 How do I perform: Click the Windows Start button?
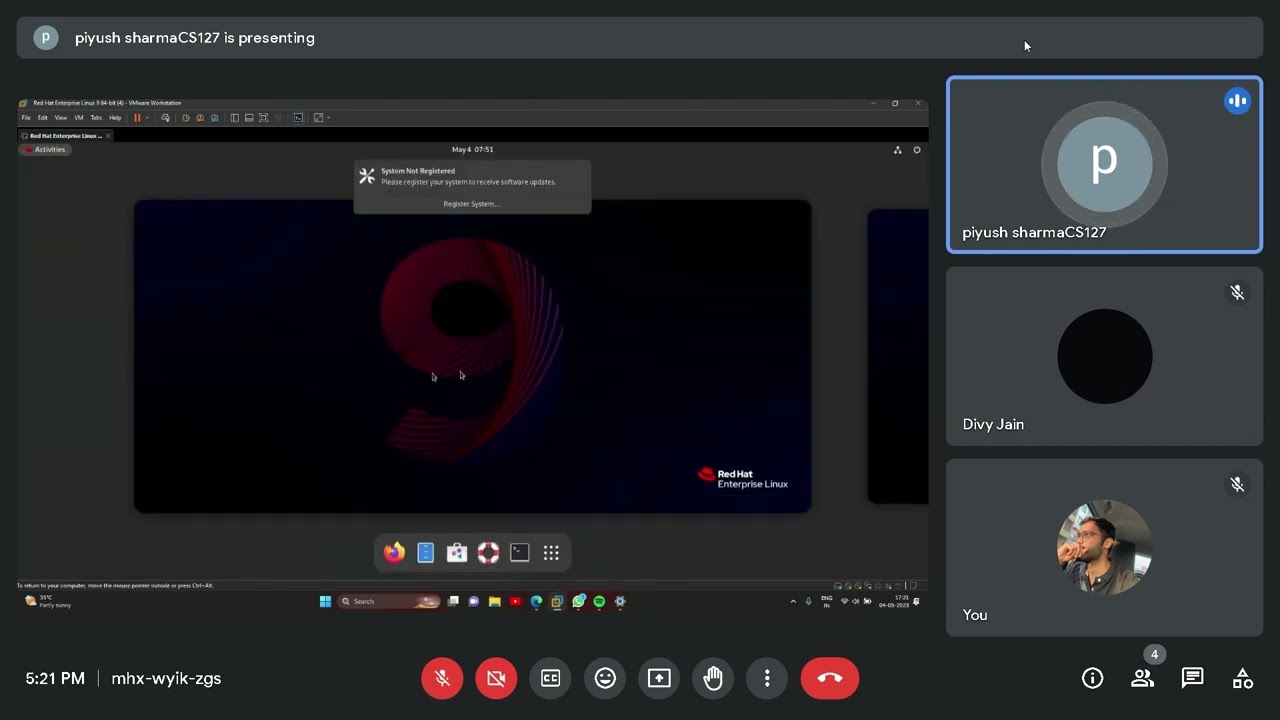pyautogui.click(x=325, y=601)
